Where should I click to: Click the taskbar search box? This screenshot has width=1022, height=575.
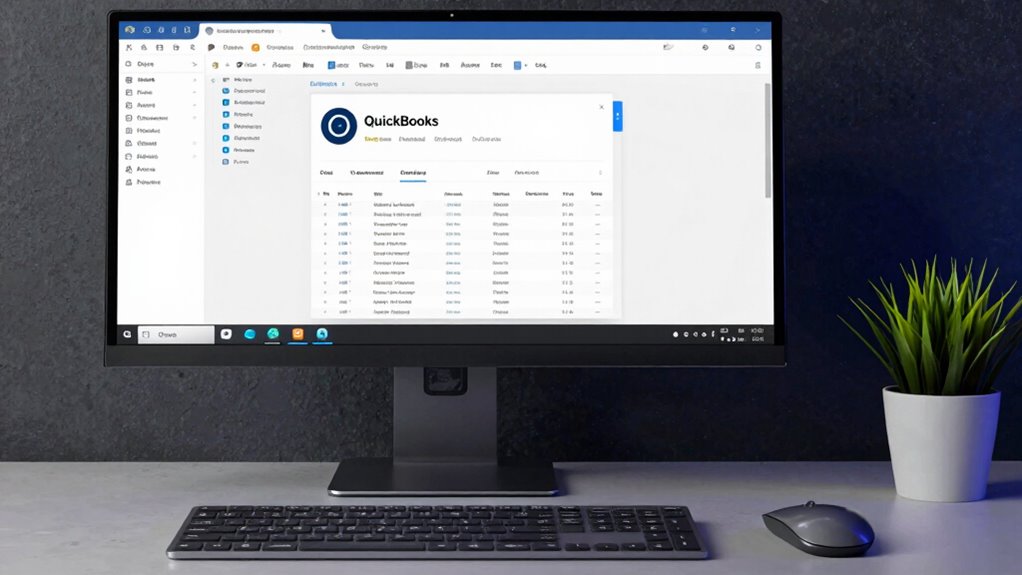click(176, 334)
